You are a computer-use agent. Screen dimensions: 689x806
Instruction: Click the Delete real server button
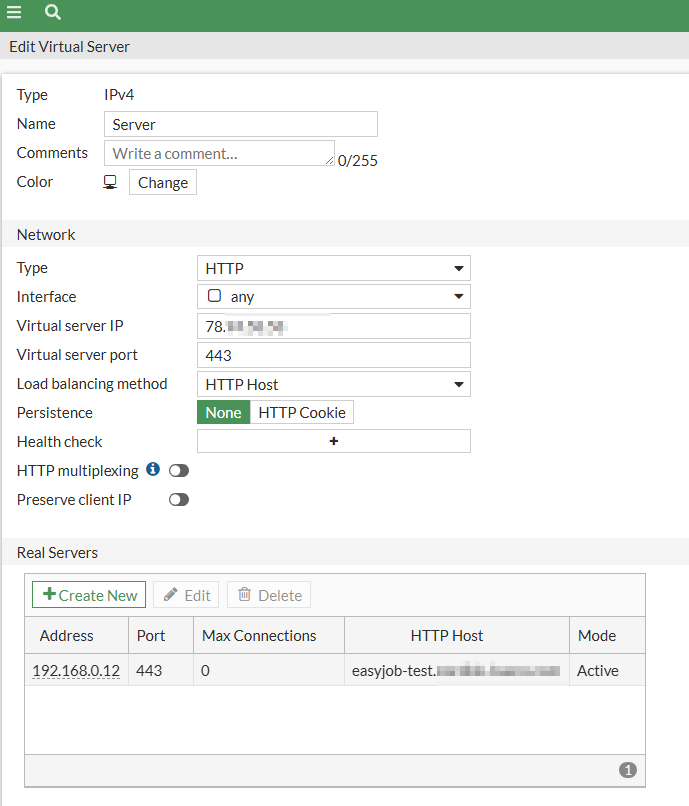269,595
